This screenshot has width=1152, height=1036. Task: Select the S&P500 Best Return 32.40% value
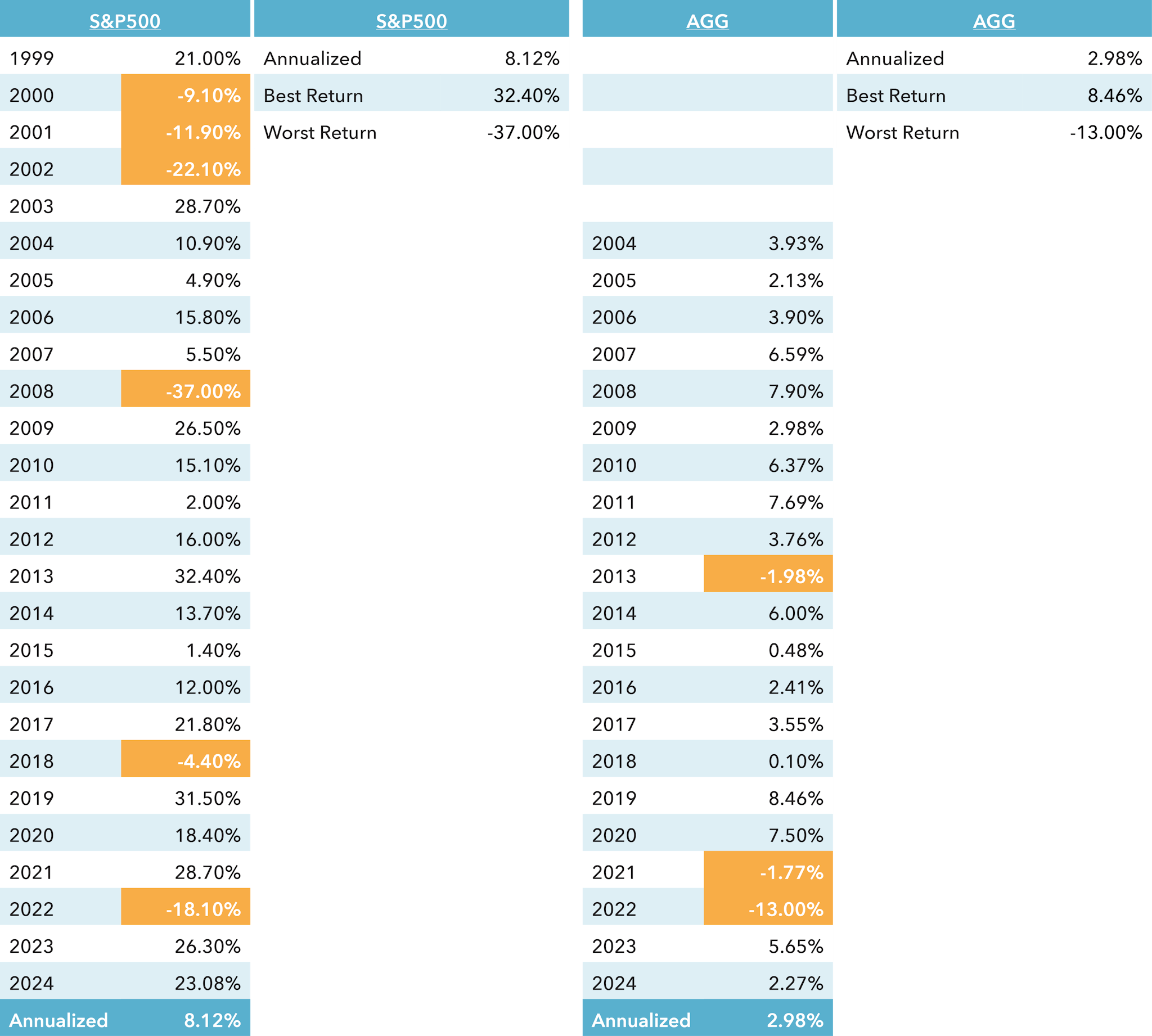(526, 96)
